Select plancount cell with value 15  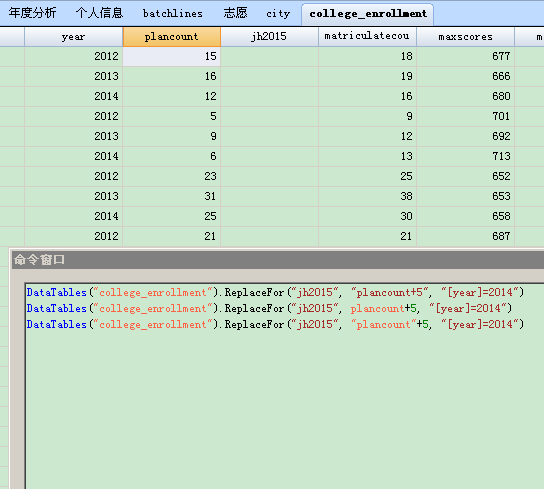(172, 56)
